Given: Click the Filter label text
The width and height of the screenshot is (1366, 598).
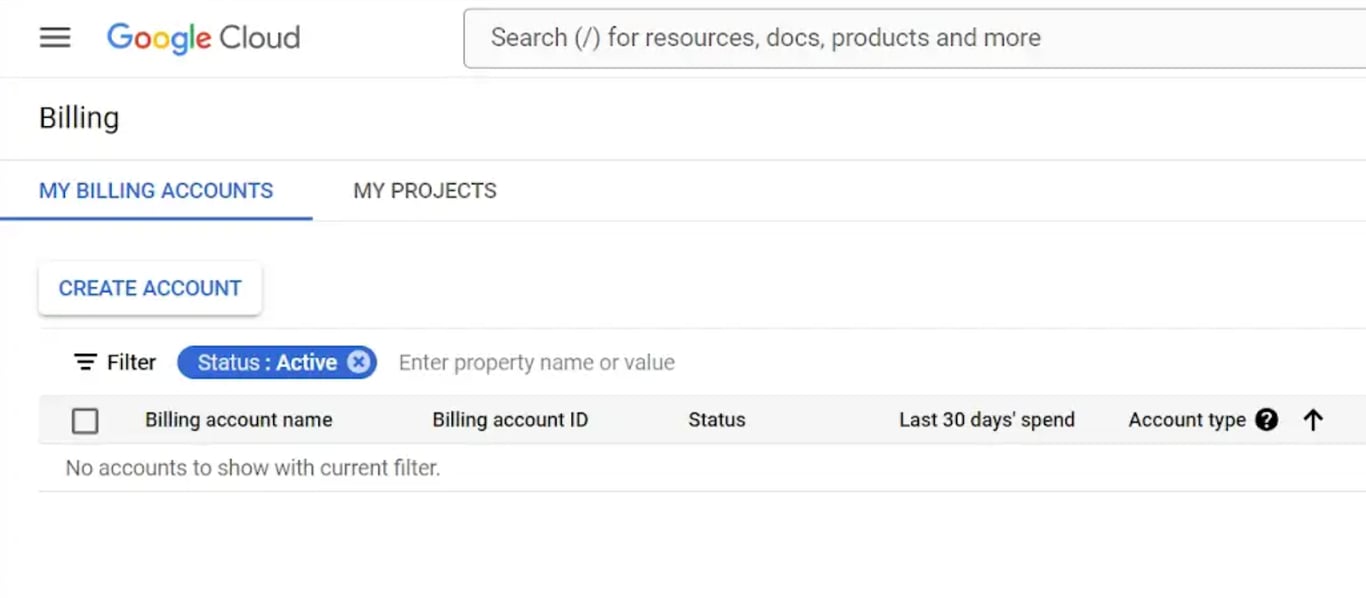Looking at the screenshot, I should 132,362.
